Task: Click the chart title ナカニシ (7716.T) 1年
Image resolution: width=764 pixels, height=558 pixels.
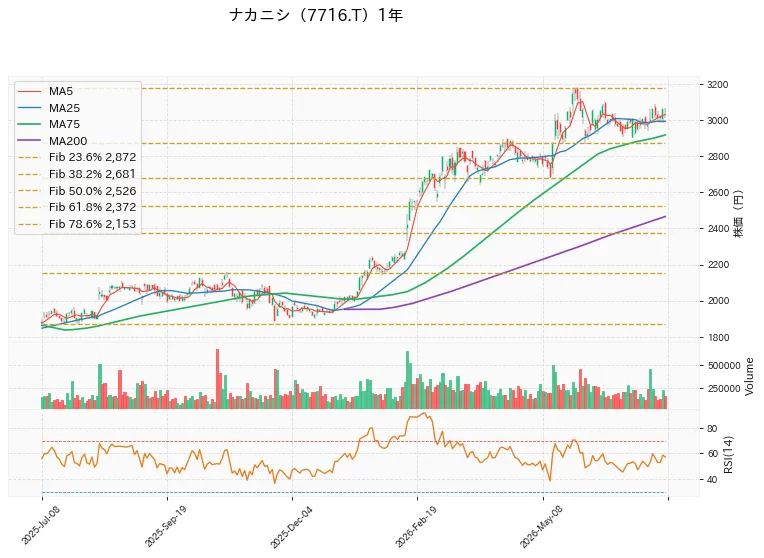Action: click(316, 15)
